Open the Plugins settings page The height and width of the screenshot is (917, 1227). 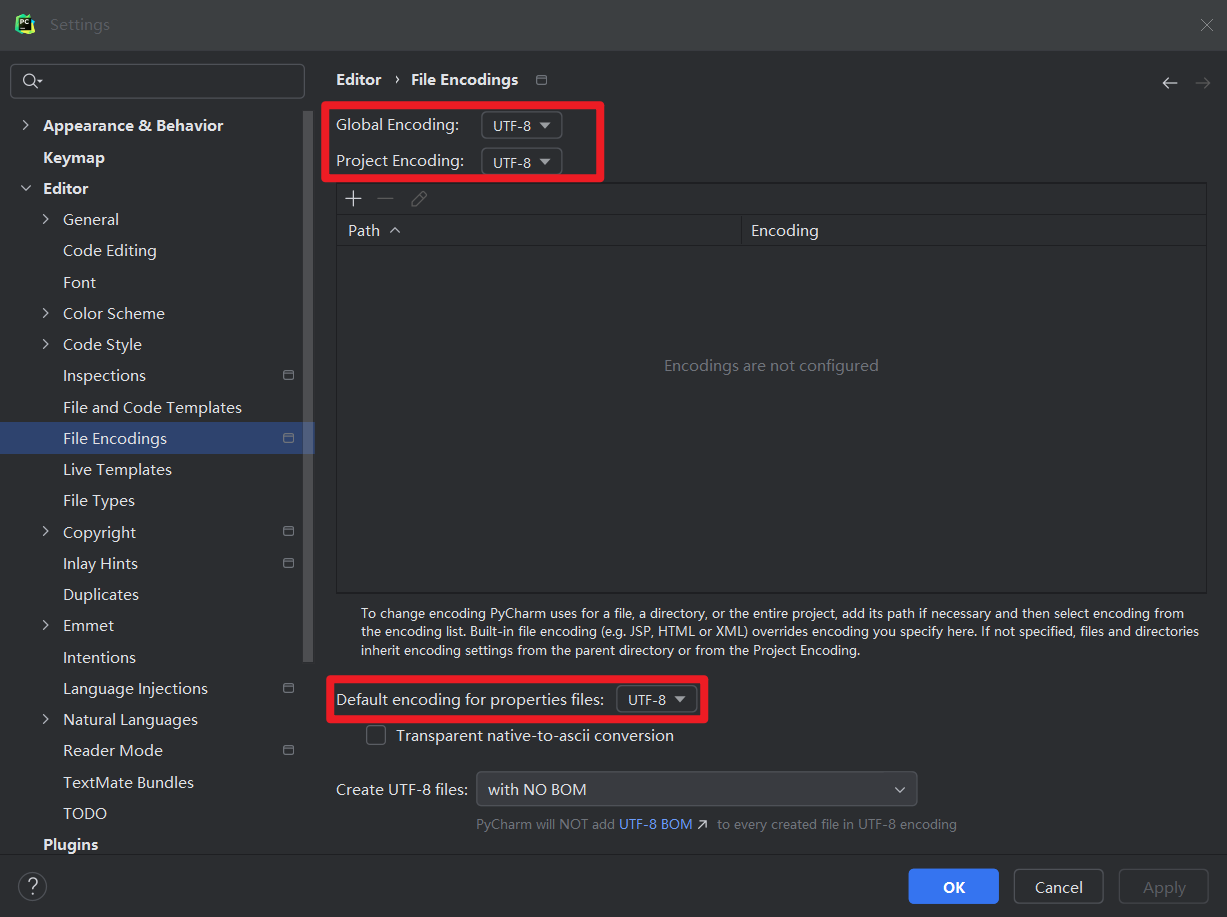coord(71,845)
